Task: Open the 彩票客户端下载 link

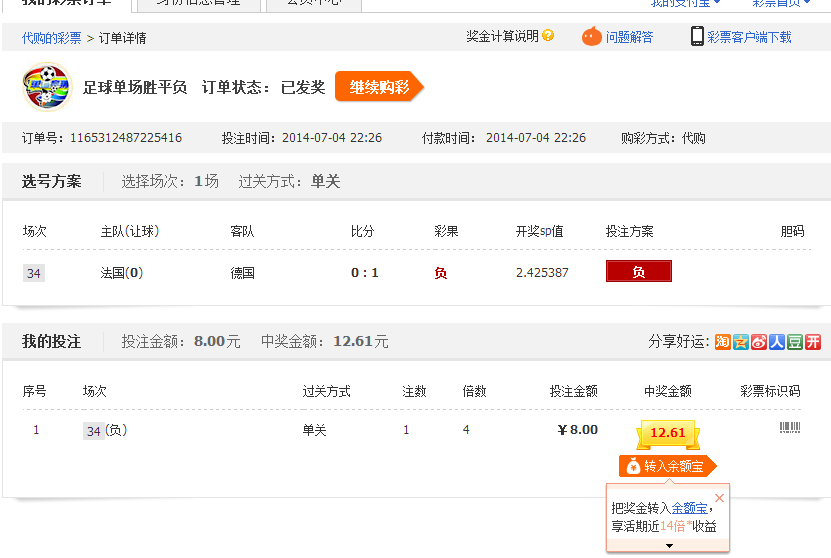Action: click(749, 37)
